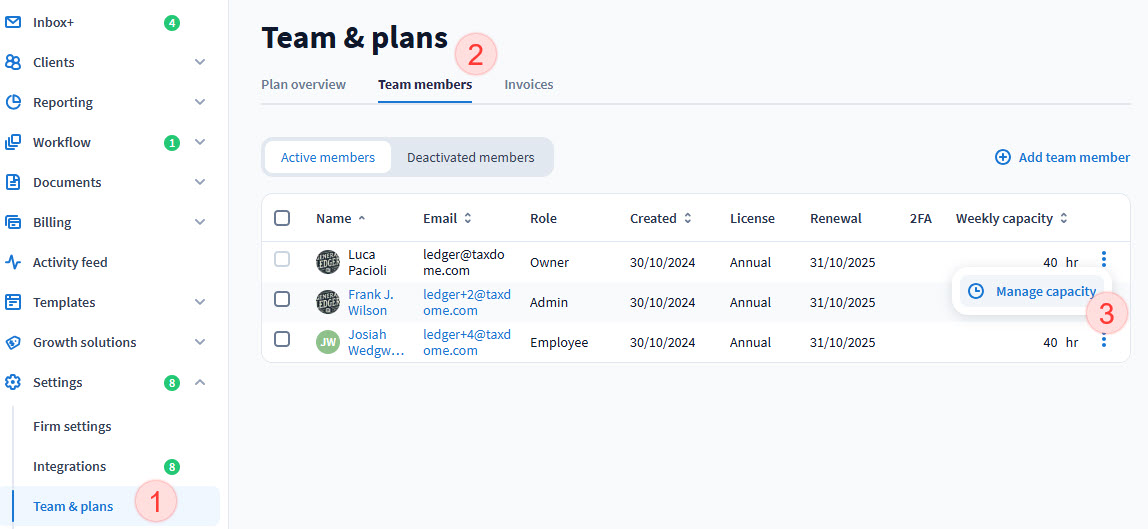
Task: Show Deactivated members list
Action: [470, 157]
